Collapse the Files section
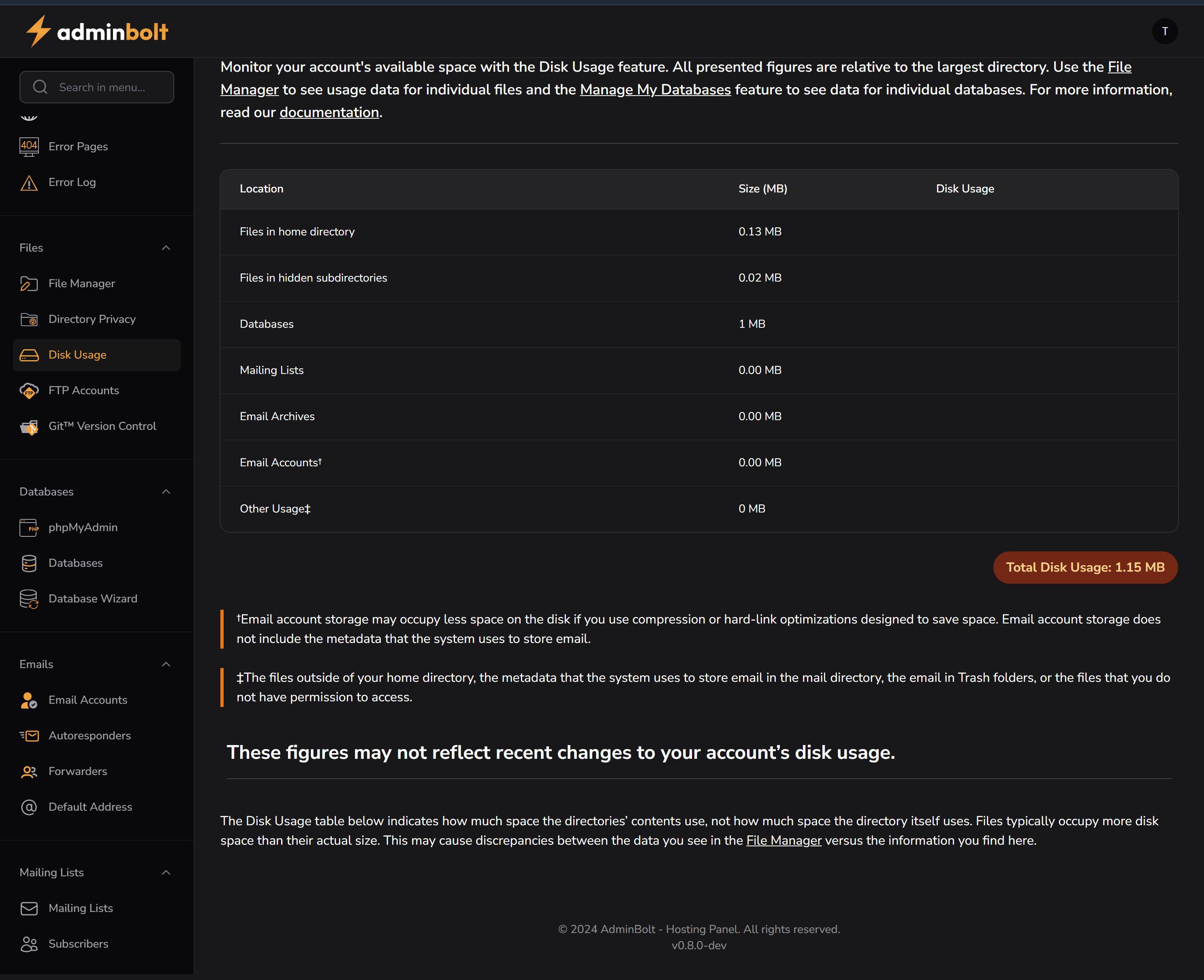The image size is (1204, 980). 165,247
